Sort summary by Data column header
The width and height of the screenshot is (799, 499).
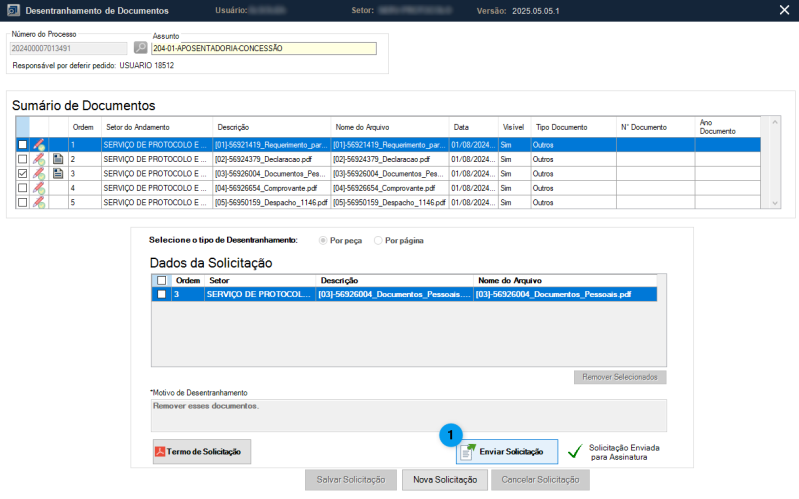click(x=473, y=127)
